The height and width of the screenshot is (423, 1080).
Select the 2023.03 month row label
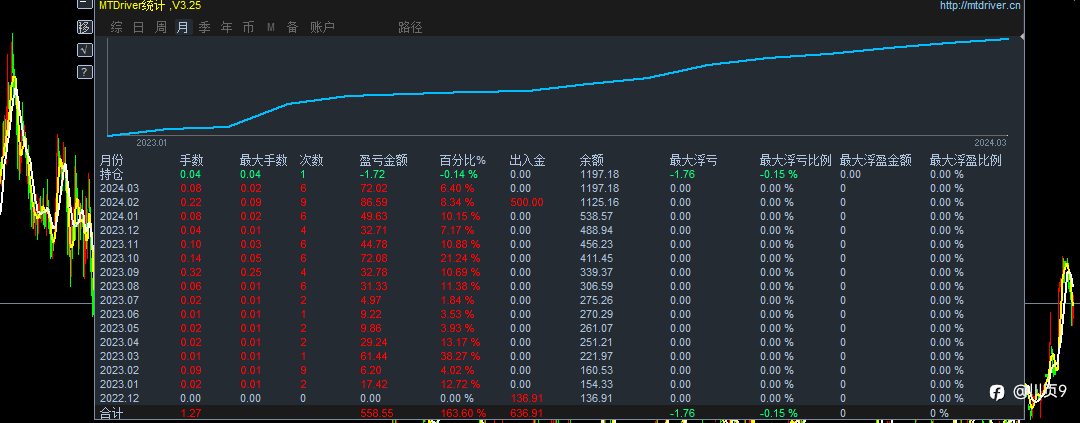pyautogui.click(x=119, y=356)
